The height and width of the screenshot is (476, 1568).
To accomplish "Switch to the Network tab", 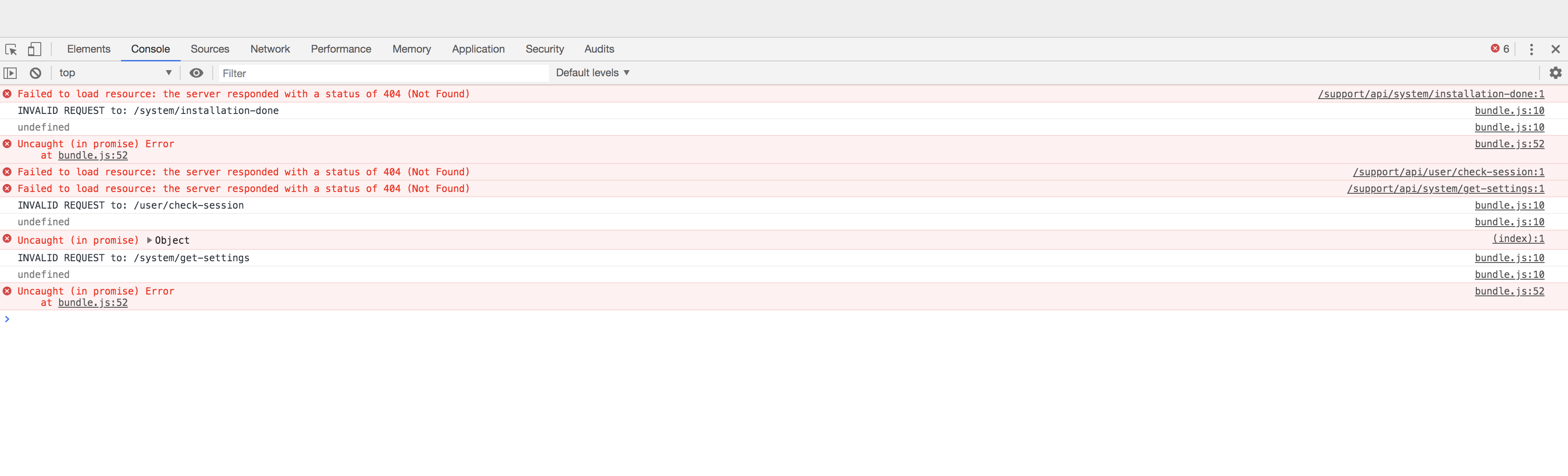I will pos(270,49).
